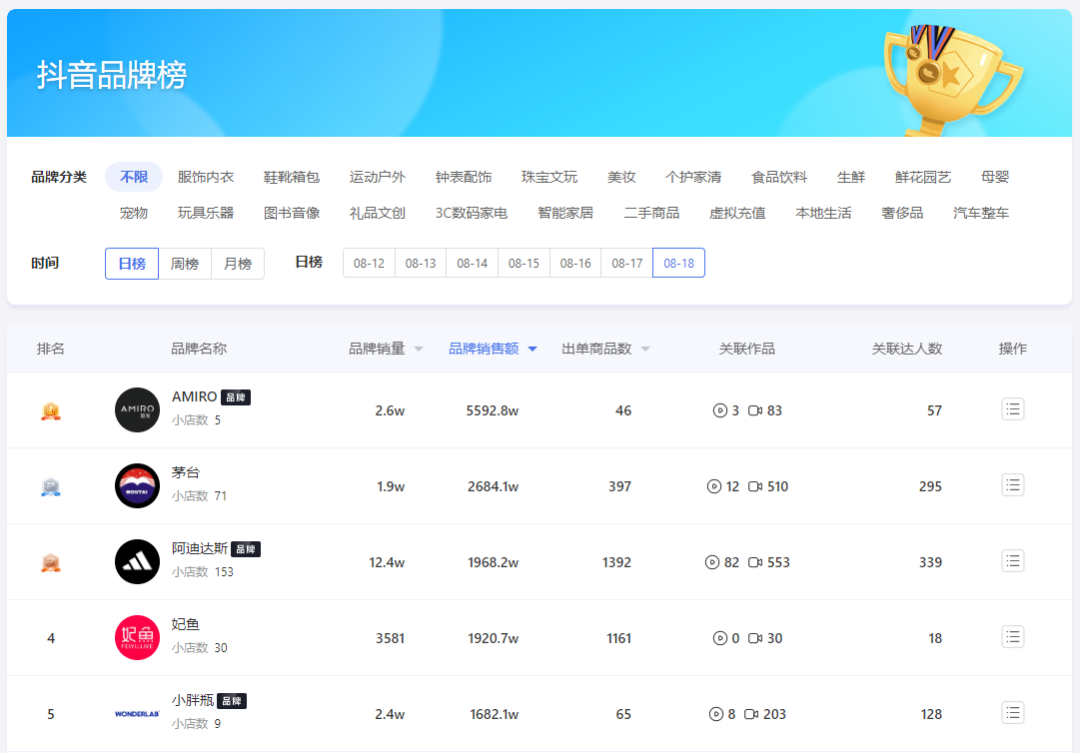Select date 08-14
The height and width of the screenshot is (753, 1080).
(x=472, y=263)
